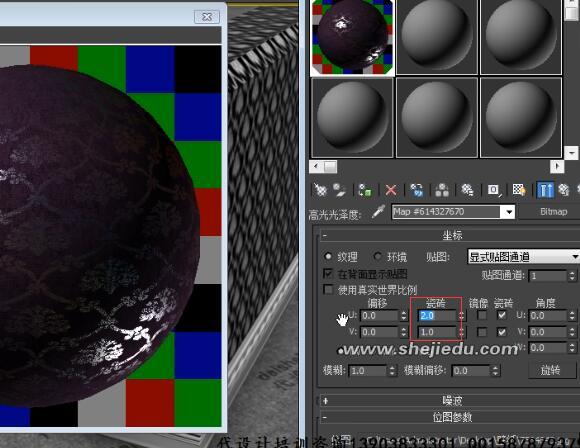Open the 显式贴图通道 mapping dropdown
580x448 pixels.
click(523, 256)
